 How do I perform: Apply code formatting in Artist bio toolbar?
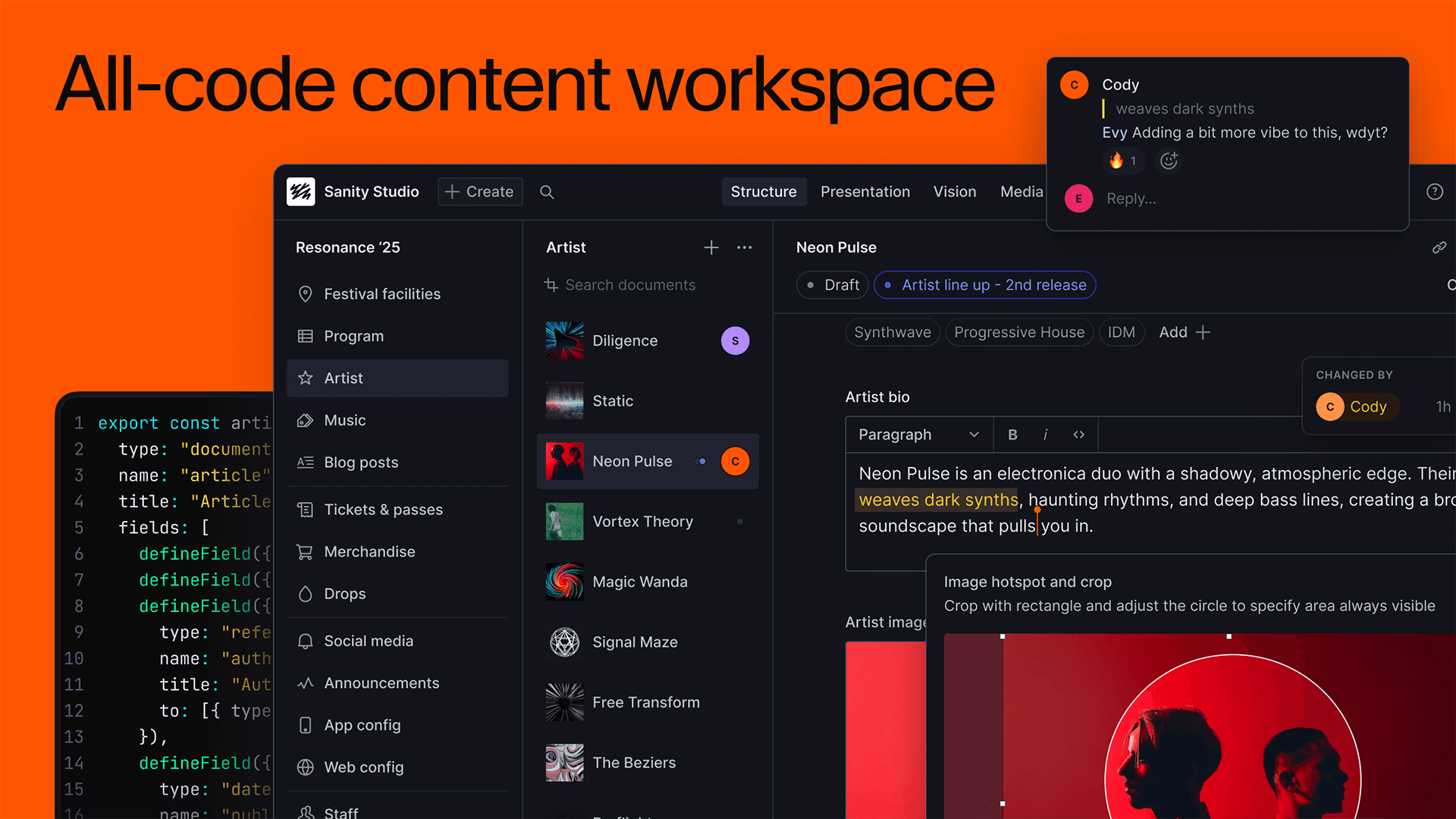coord(1078,435)
